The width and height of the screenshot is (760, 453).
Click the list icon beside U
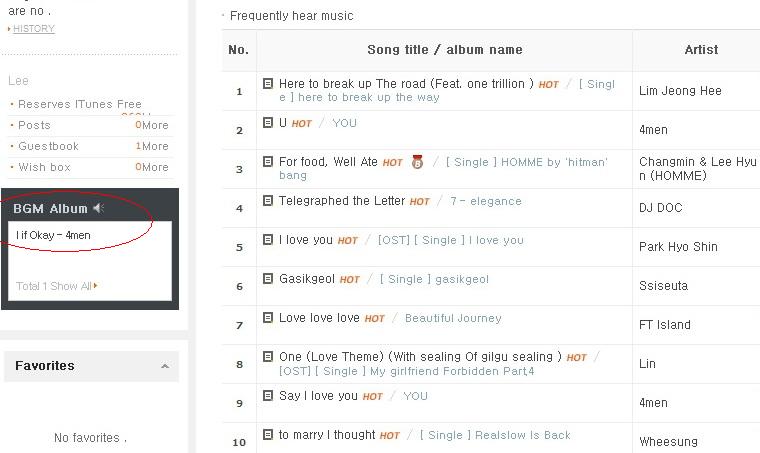pos(268,123)
